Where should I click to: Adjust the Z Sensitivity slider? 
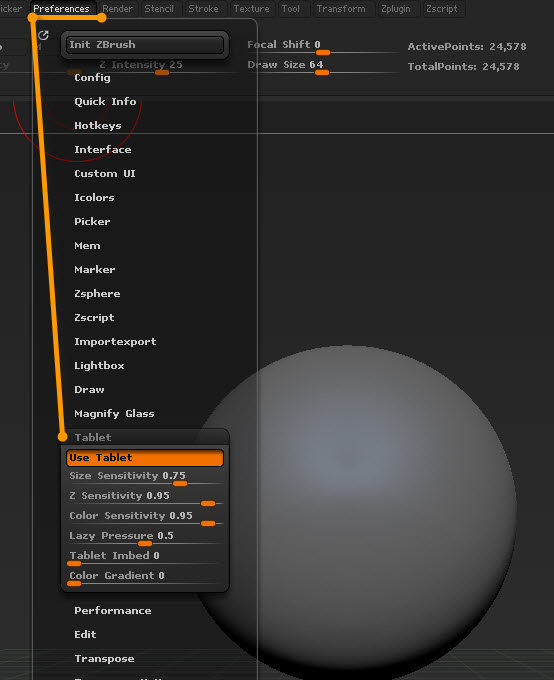145,498
